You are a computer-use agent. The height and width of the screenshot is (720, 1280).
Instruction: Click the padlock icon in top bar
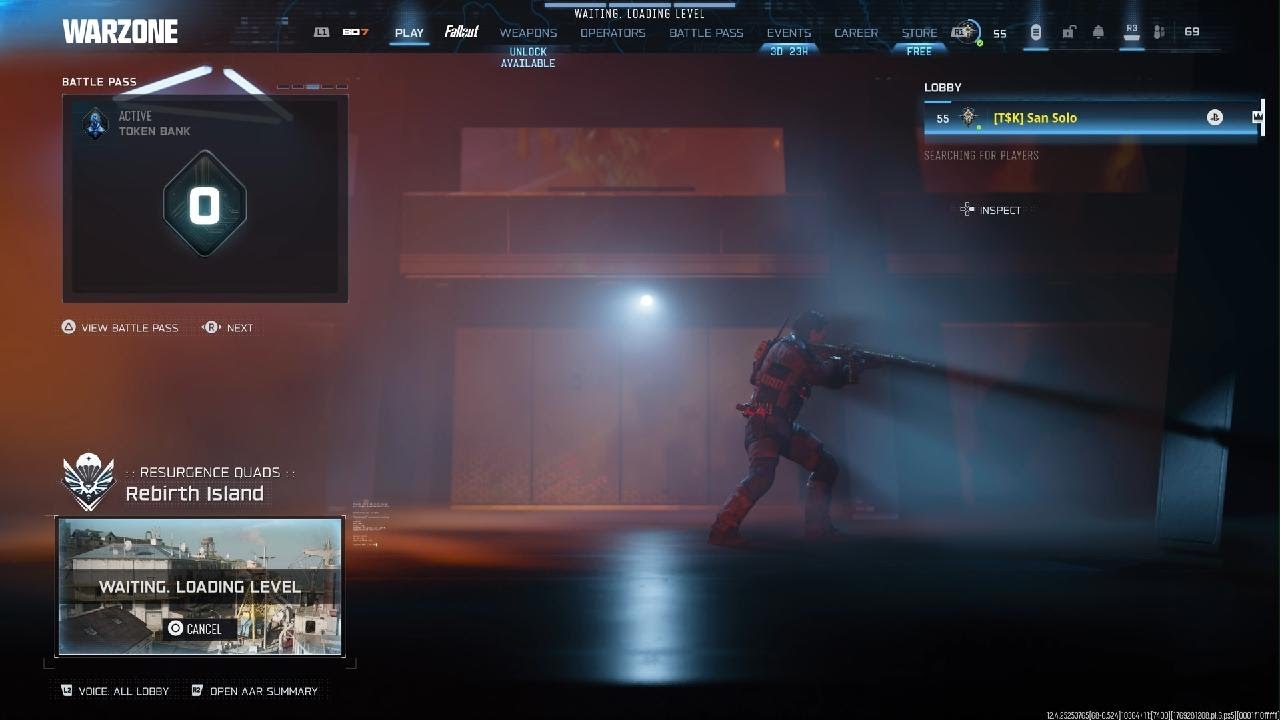(x=1068, y=32)
